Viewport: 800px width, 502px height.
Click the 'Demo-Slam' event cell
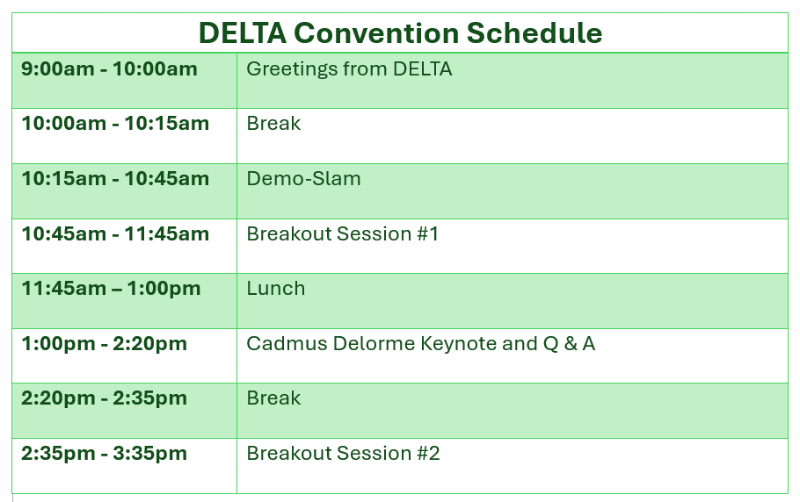303,179
